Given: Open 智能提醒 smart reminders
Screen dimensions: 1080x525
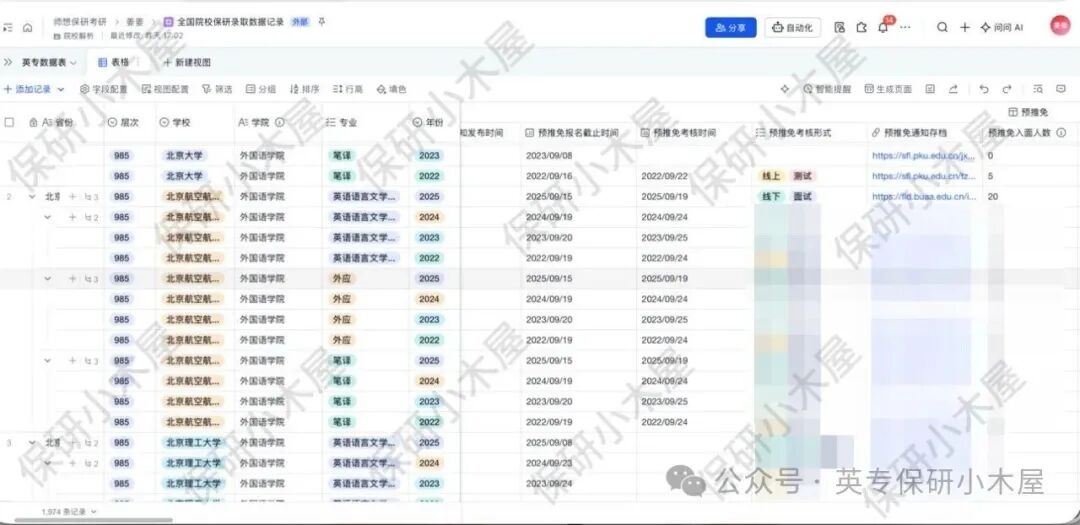Looking at the screenshot, I should [827, 89].
